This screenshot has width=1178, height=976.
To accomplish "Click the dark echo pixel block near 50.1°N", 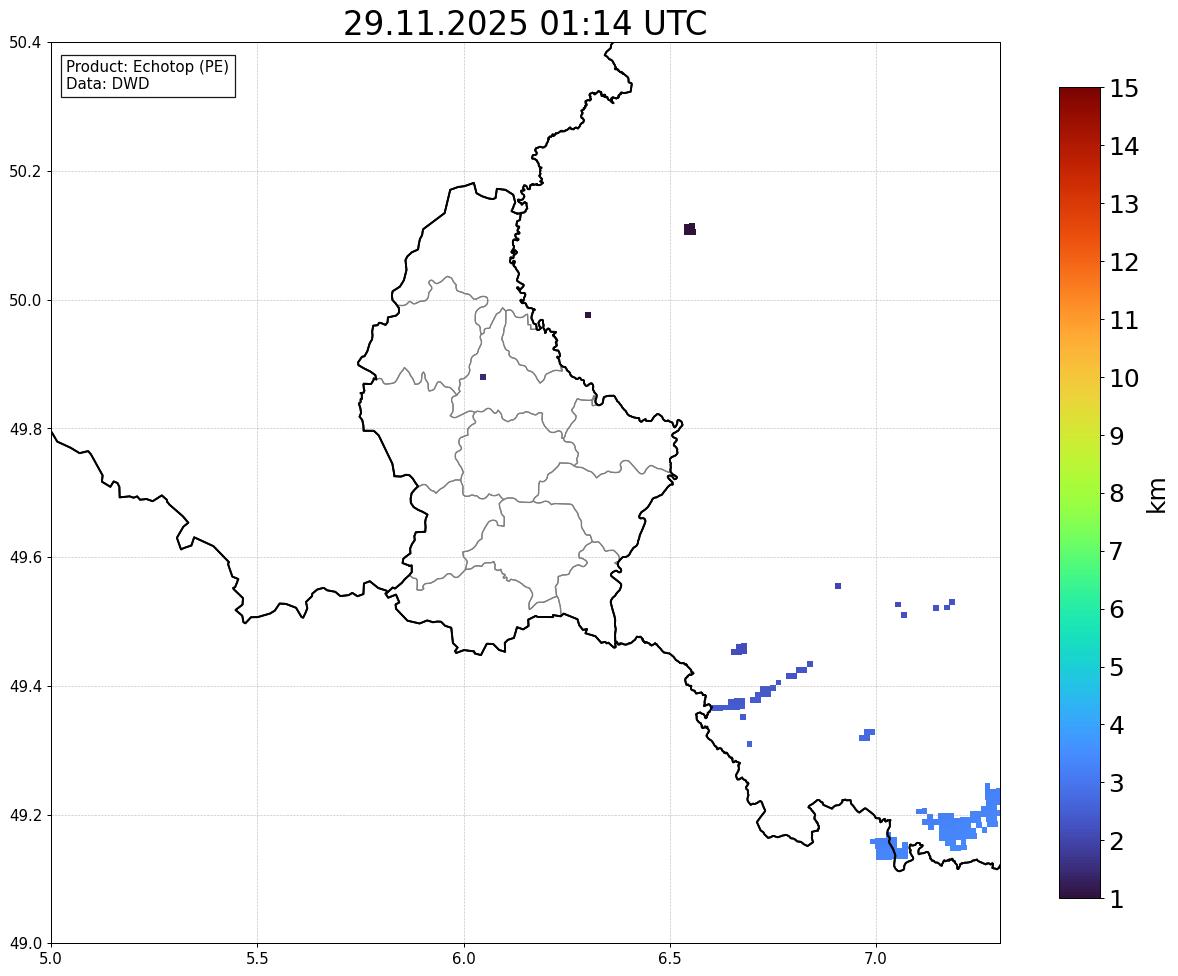I will tap(690, 229).
